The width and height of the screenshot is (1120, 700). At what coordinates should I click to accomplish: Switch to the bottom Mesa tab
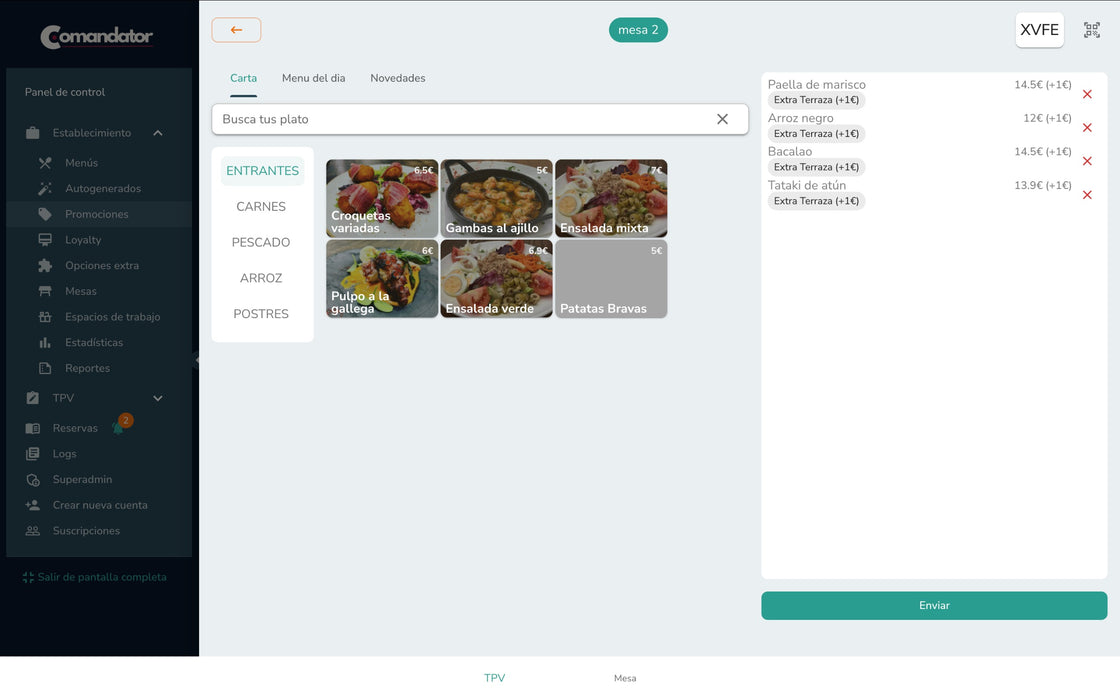(625, 678)
